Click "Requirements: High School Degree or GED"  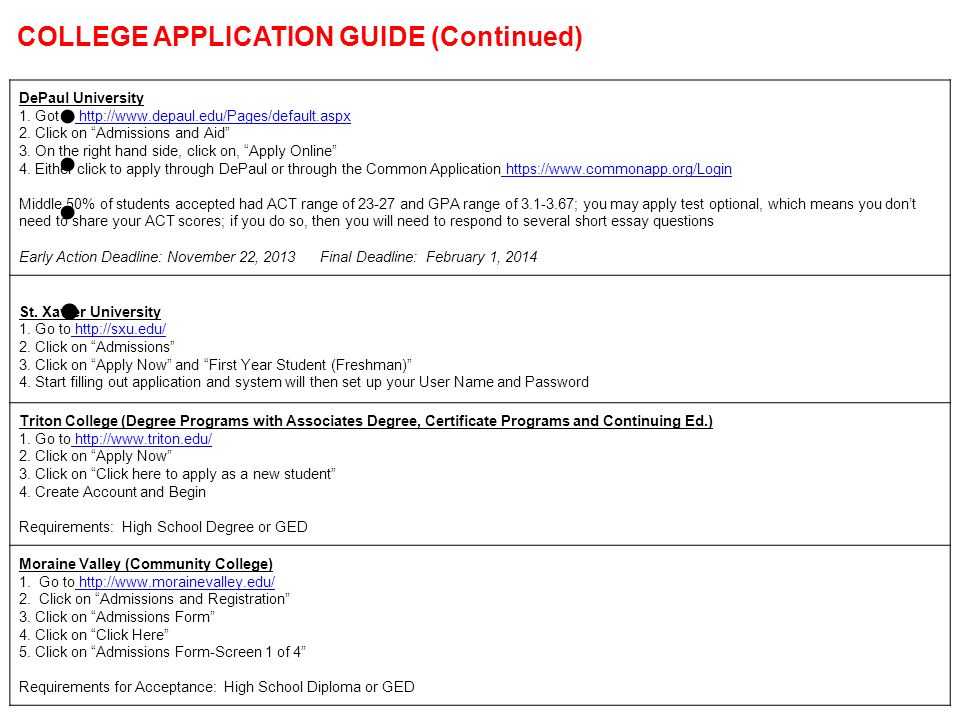(163, 527)
